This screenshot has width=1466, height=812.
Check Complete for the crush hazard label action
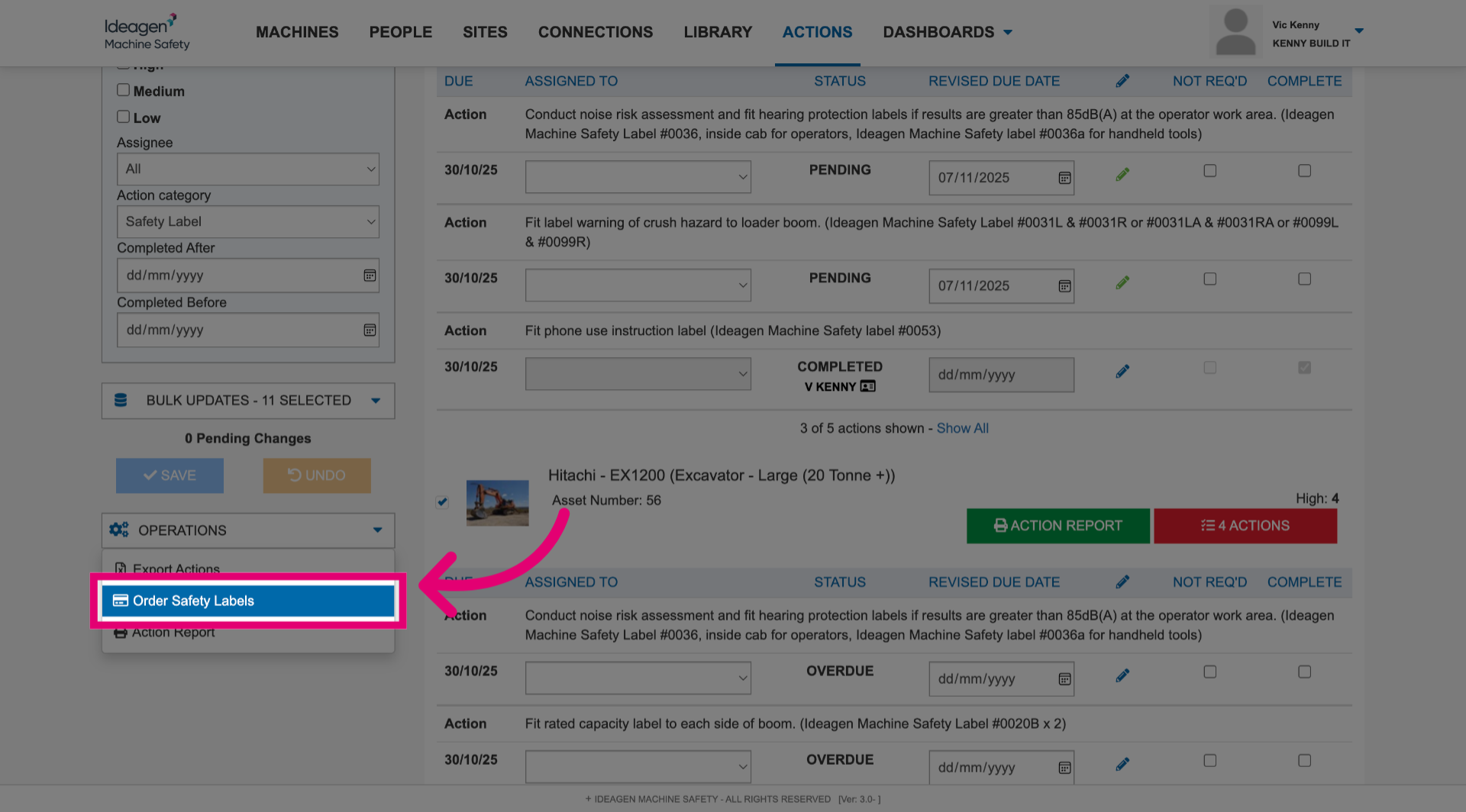pyautogui.click(x=1305, y=279)
